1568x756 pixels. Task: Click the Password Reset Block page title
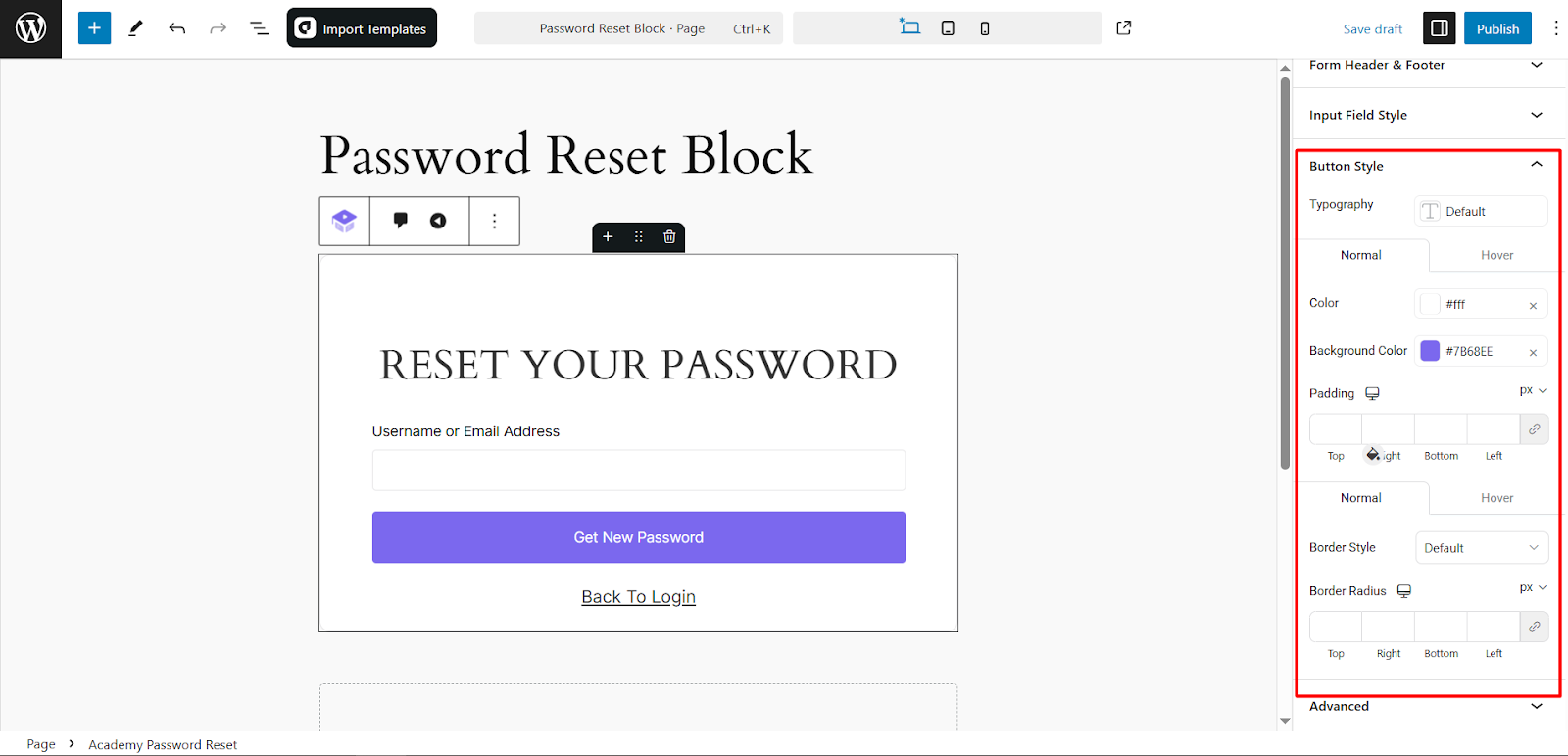click(x=566, y=155)
